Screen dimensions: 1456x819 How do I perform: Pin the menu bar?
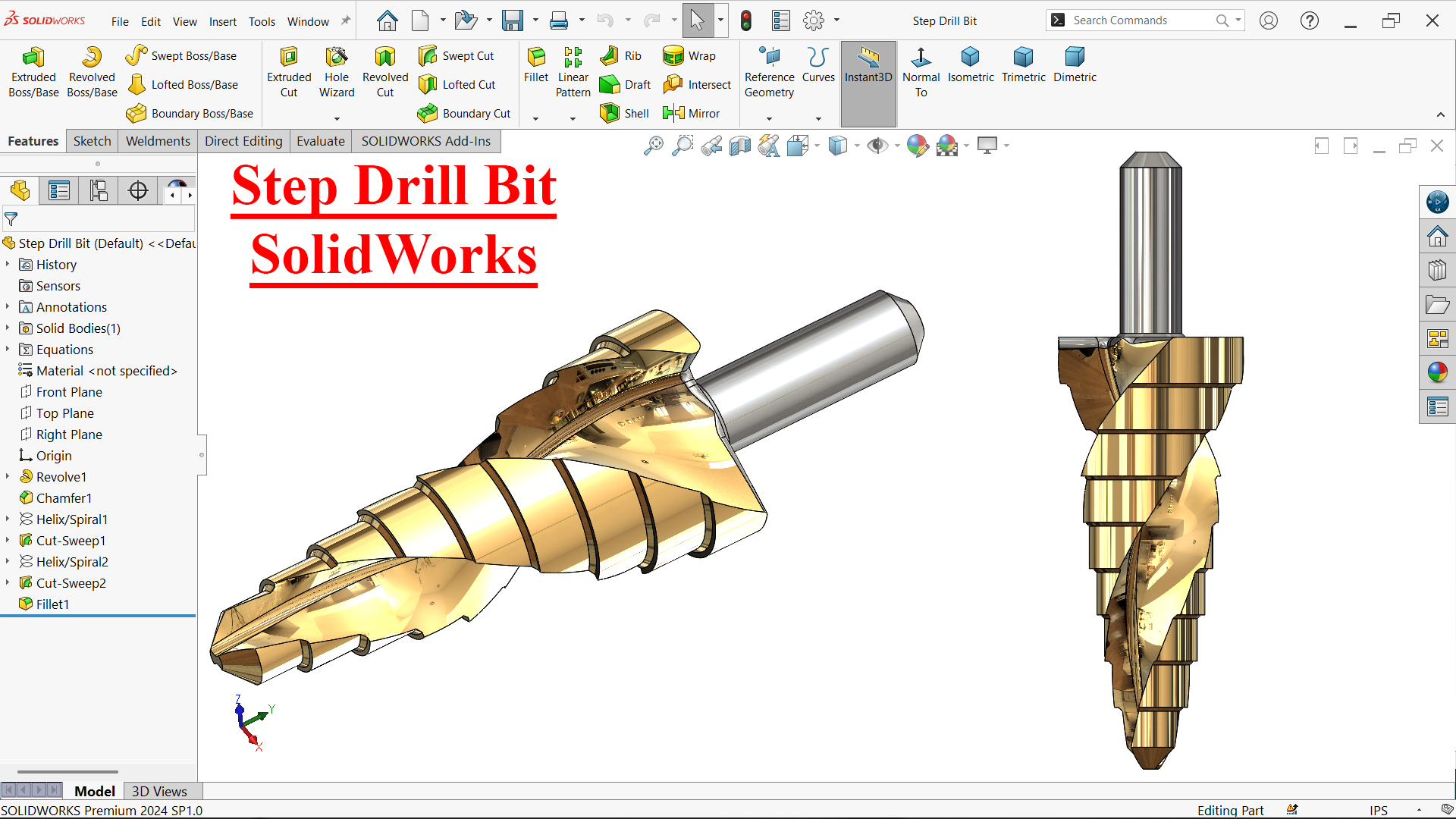[346, 20]
